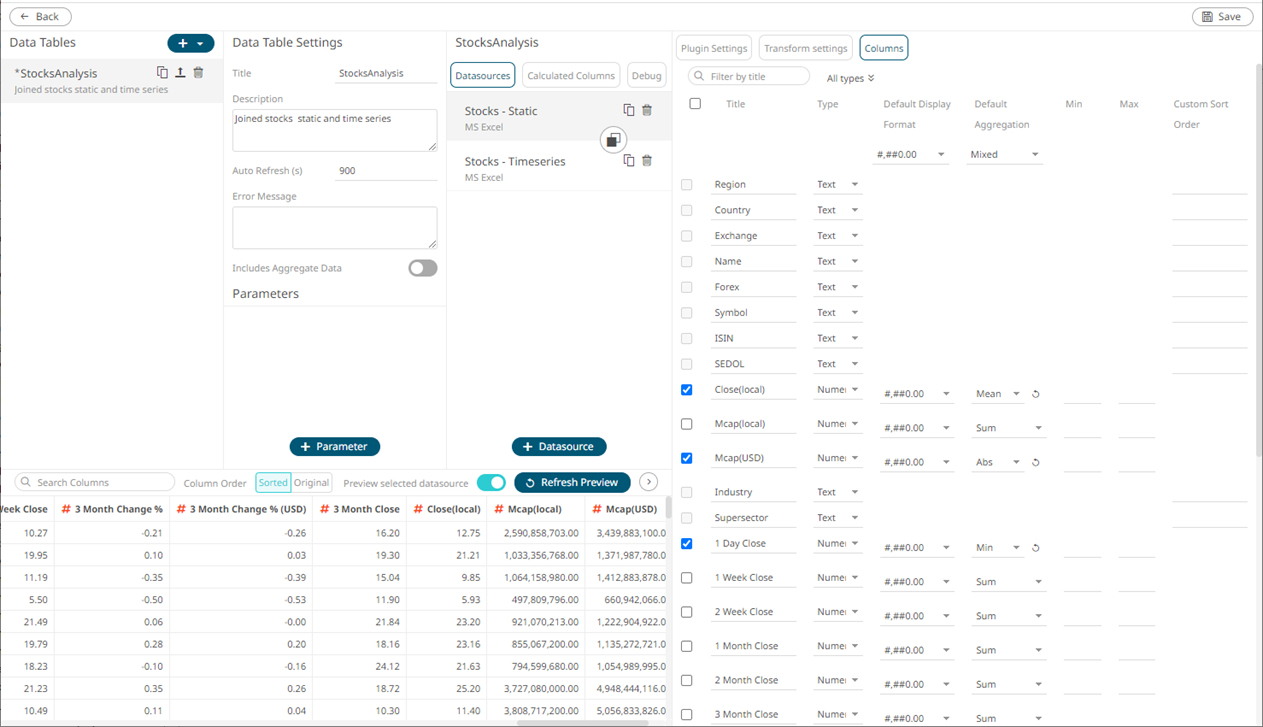This screenshot has width=1263, height=727.
Task: Toggle Includes Aggregate Data switch
Action: [423, 268]
